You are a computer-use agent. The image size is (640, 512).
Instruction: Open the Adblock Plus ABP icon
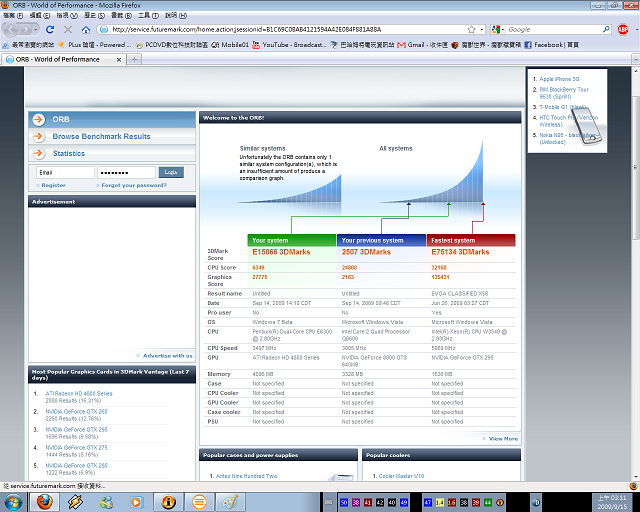623,29
